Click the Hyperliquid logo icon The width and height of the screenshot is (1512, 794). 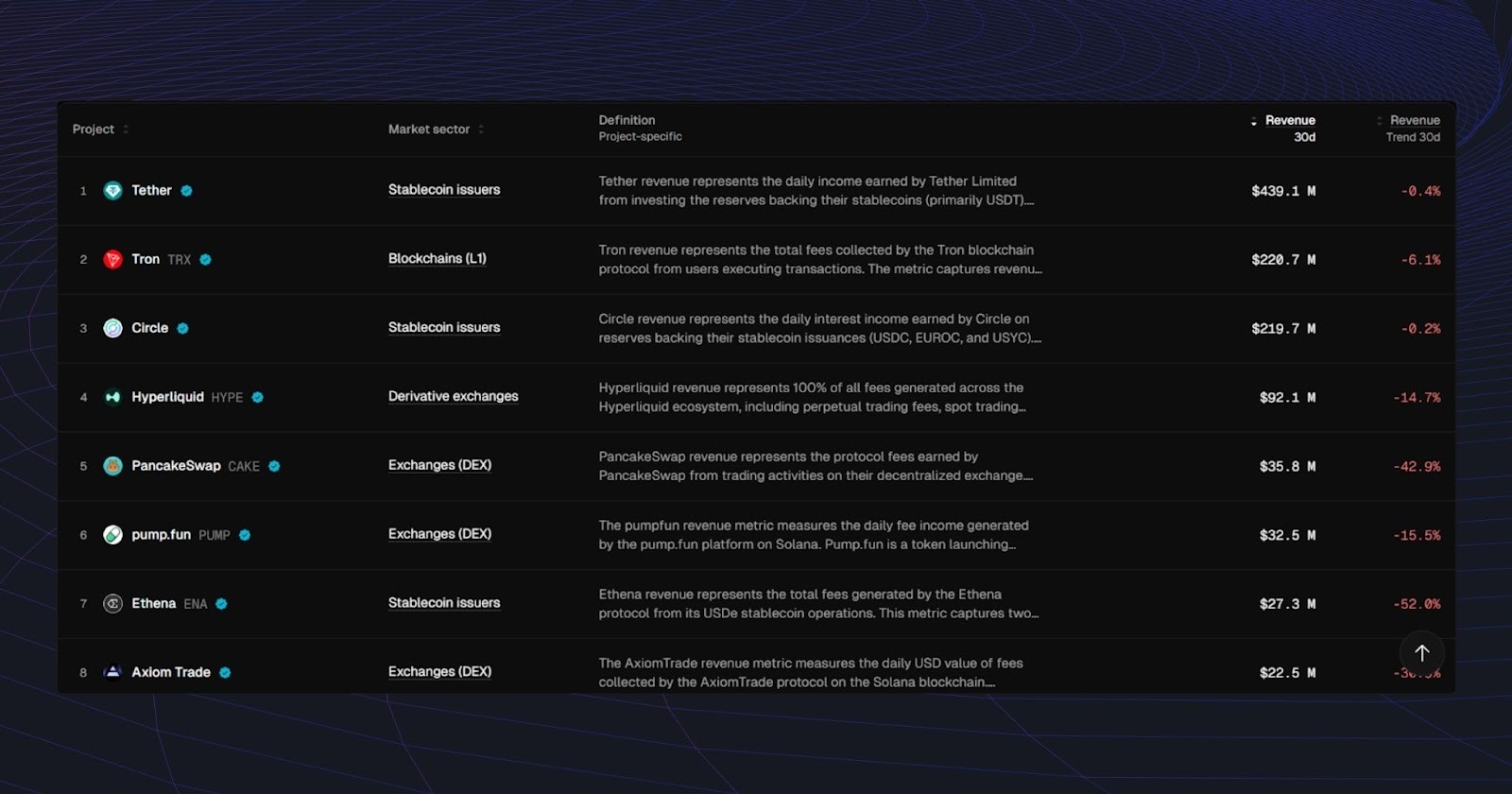(112, 397)
